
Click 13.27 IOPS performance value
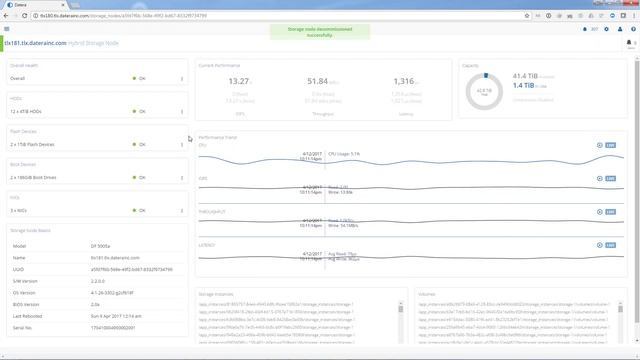238,81
